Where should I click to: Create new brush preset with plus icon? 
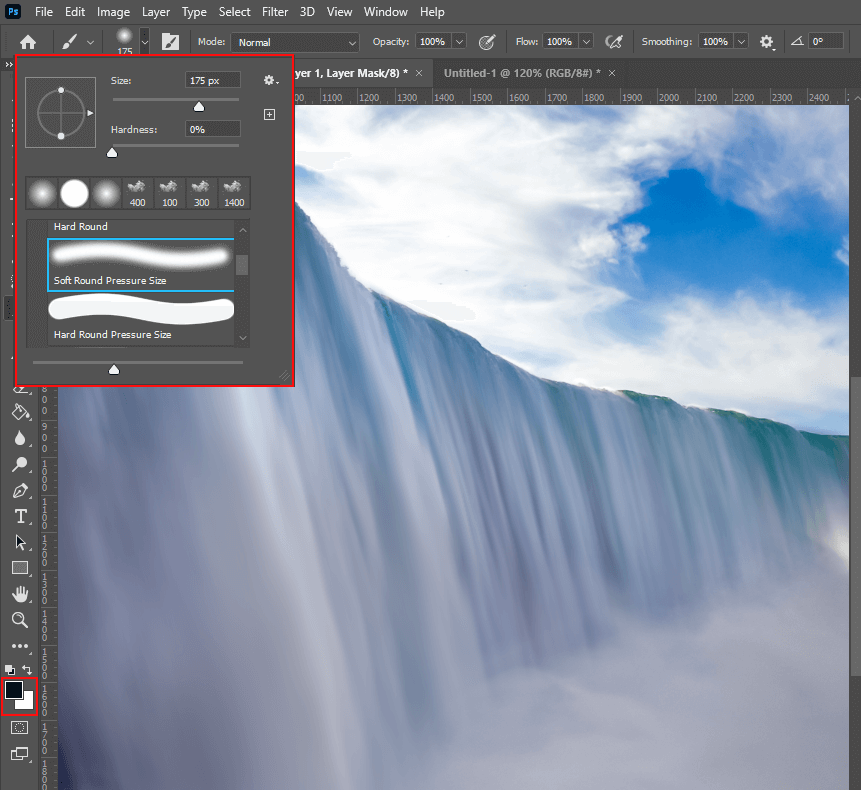point(269,114)
